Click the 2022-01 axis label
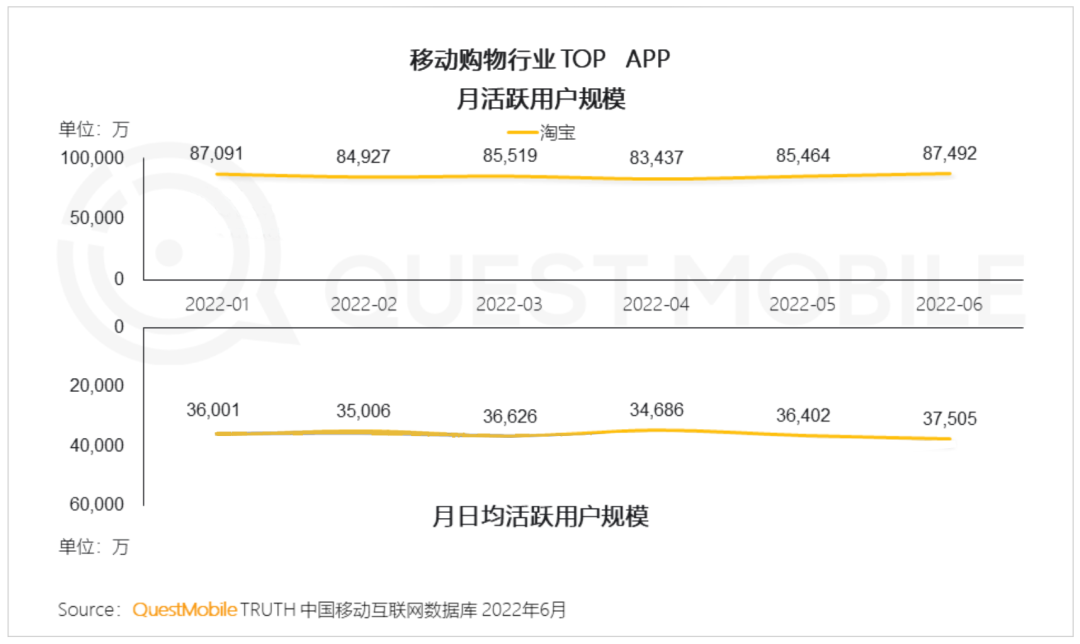 coord(217,304)
